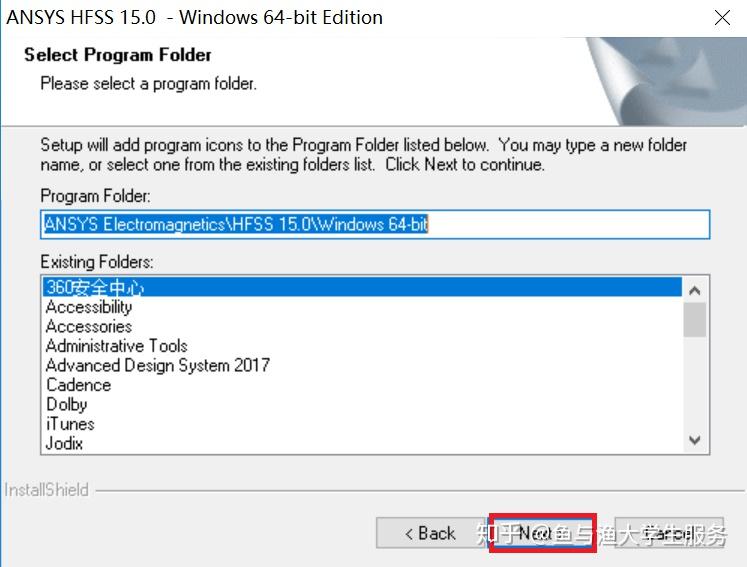Select the Jodix folder entry
747x567 pixels.
tap(64, 443)
